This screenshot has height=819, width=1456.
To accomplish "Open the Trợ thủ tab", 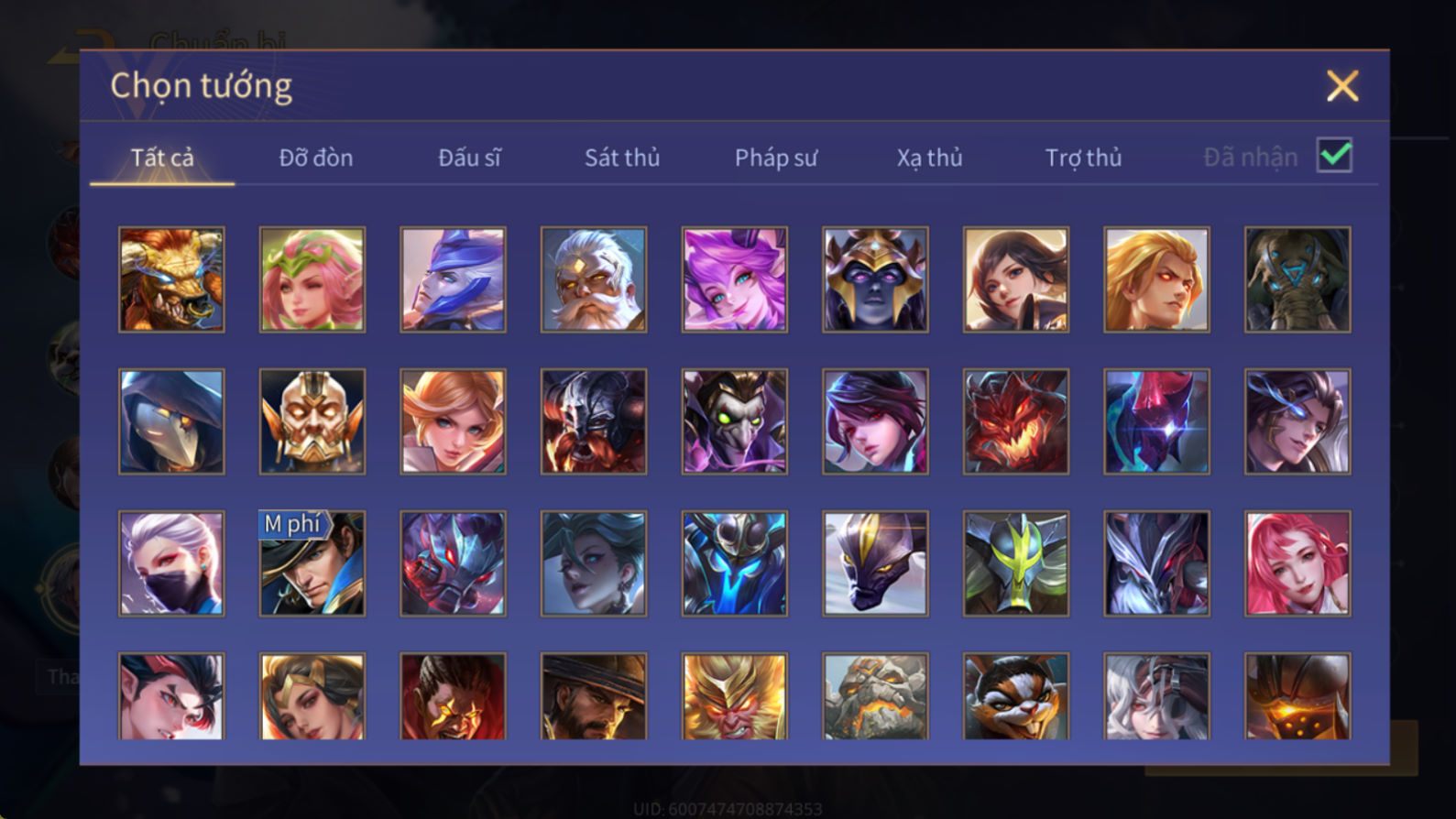I will (x=1083, y=158).
